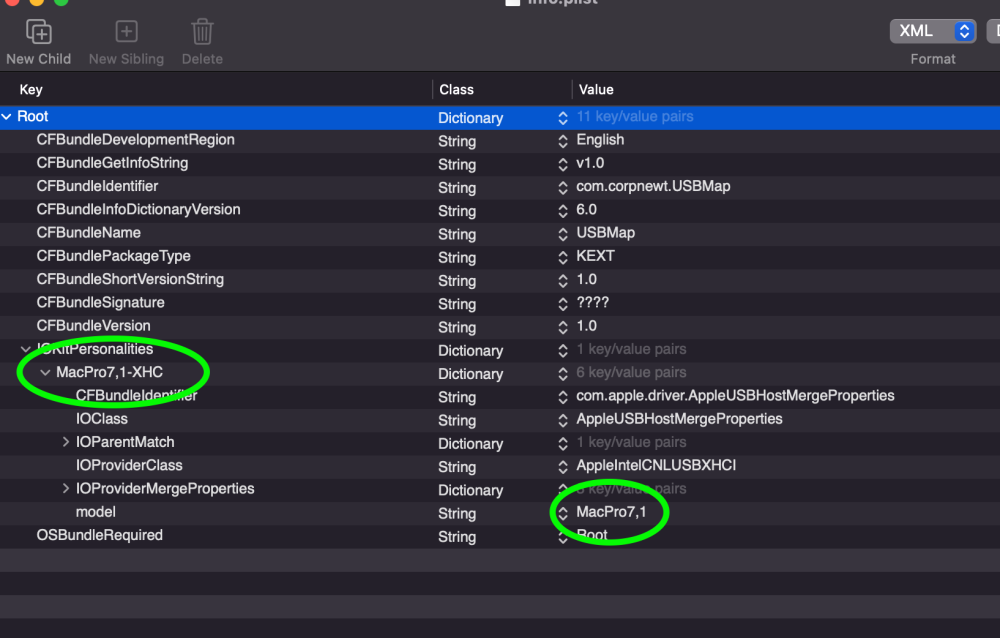
Task: Click the value AppleIntelCNLUSBXHCI
Action: click(656, 465)
